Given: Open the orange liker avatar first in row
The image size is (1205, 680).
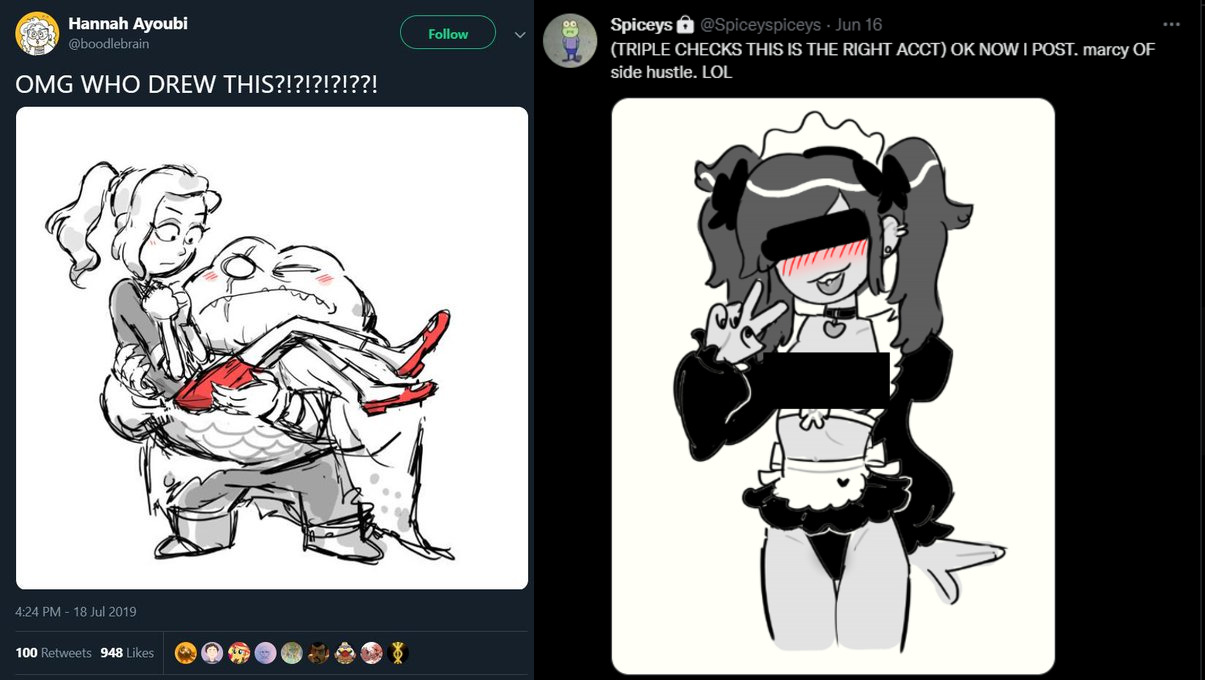Looking at the screenshot, I should (x=186, y=653).
